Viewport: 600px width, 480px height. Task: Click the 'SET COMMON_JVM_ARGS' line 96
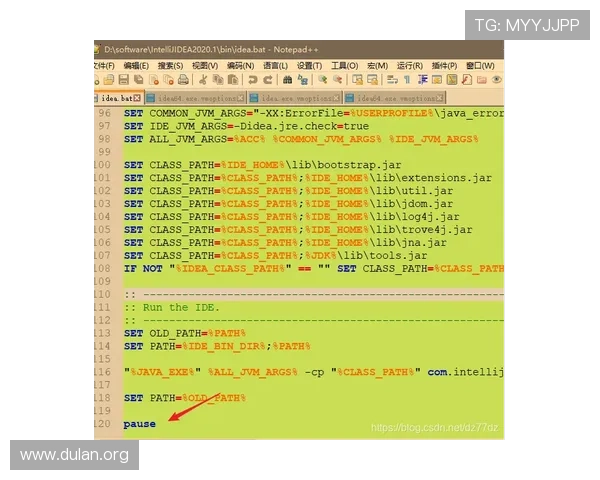click(314, 113)
